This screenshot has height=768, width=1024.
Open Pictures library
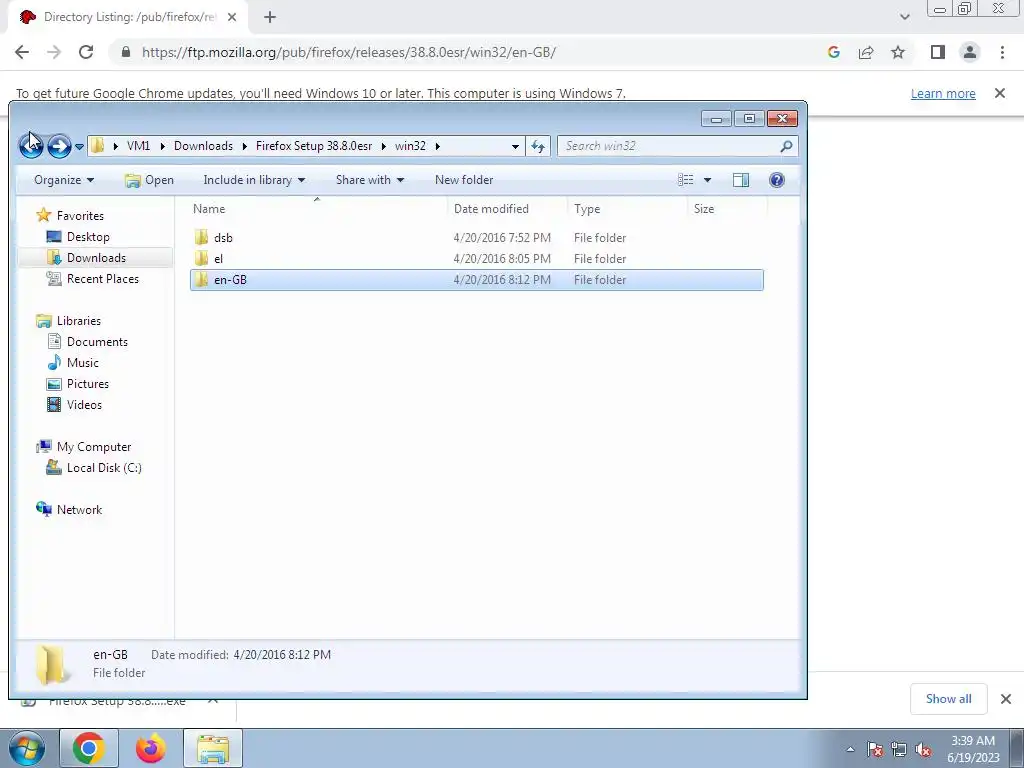click(x=88, y=383)
